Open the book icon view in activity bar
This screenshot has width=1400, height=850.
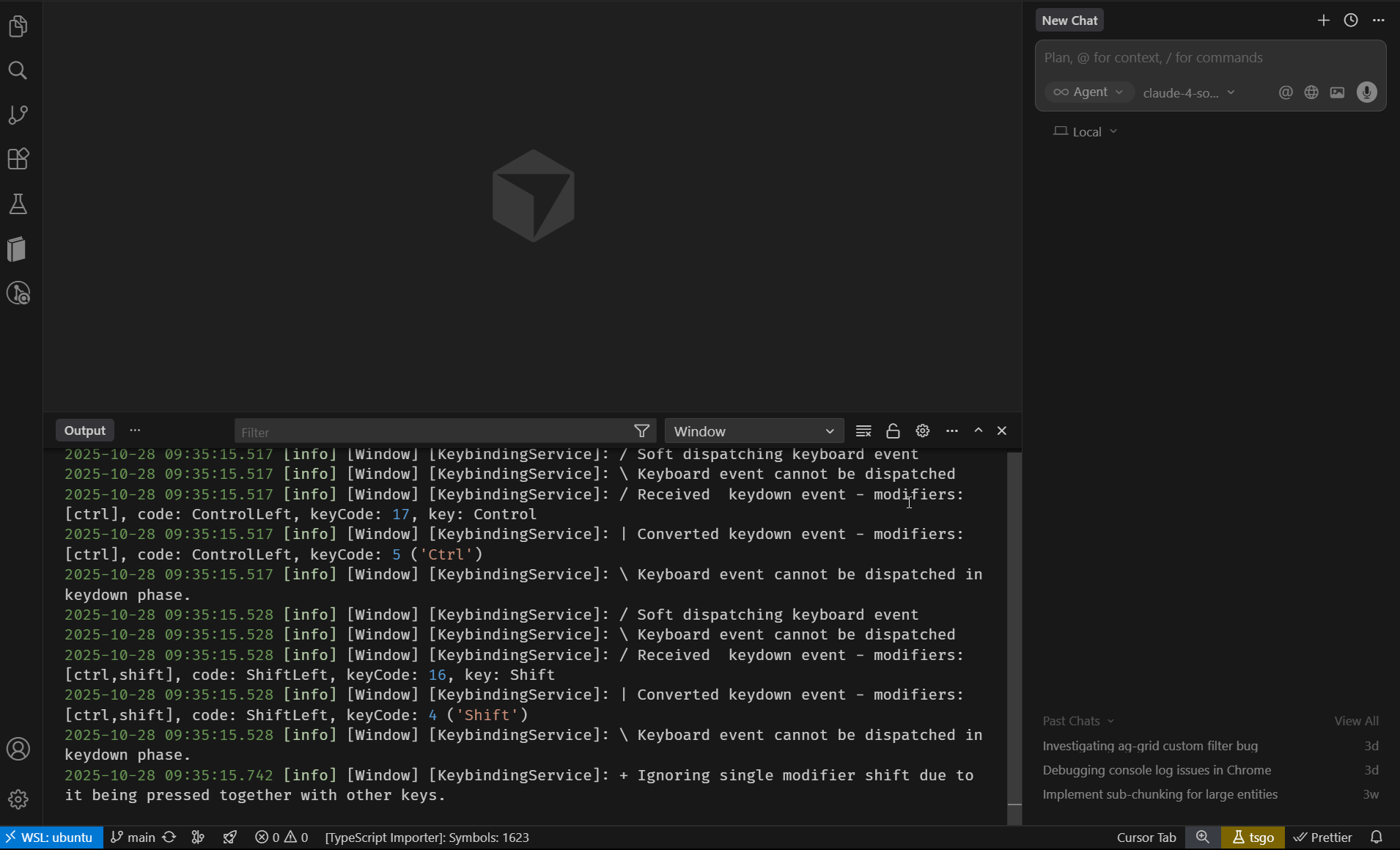click(x=18, y=249)
